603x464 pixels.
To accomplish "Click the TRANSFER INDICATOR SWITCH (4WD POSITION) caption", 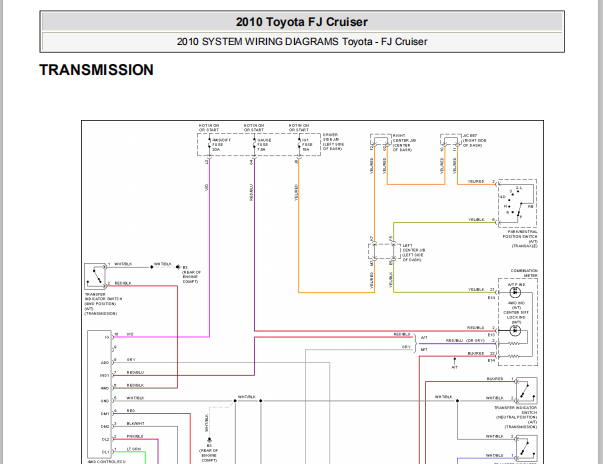I will click(103, 304).
